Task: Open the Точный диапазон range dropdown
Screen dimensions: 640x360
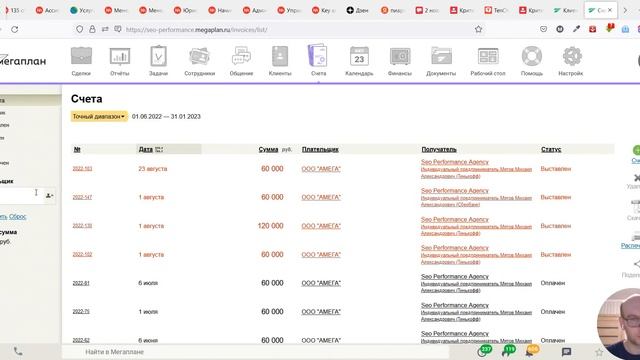Action: point(99,116)
